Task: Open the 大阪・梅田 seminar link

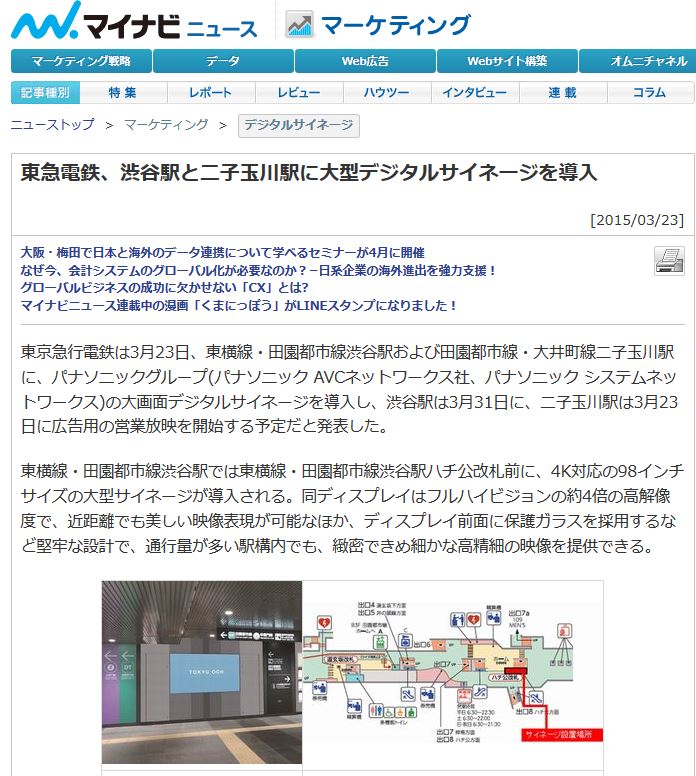Action: (x=223, y=253)
